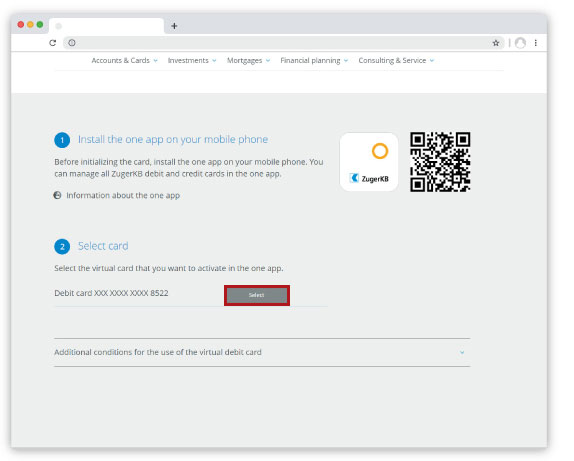The width and height of the screenshot is (574, 461).
Task: Open Information about the one app link
Action: point(123,195)
